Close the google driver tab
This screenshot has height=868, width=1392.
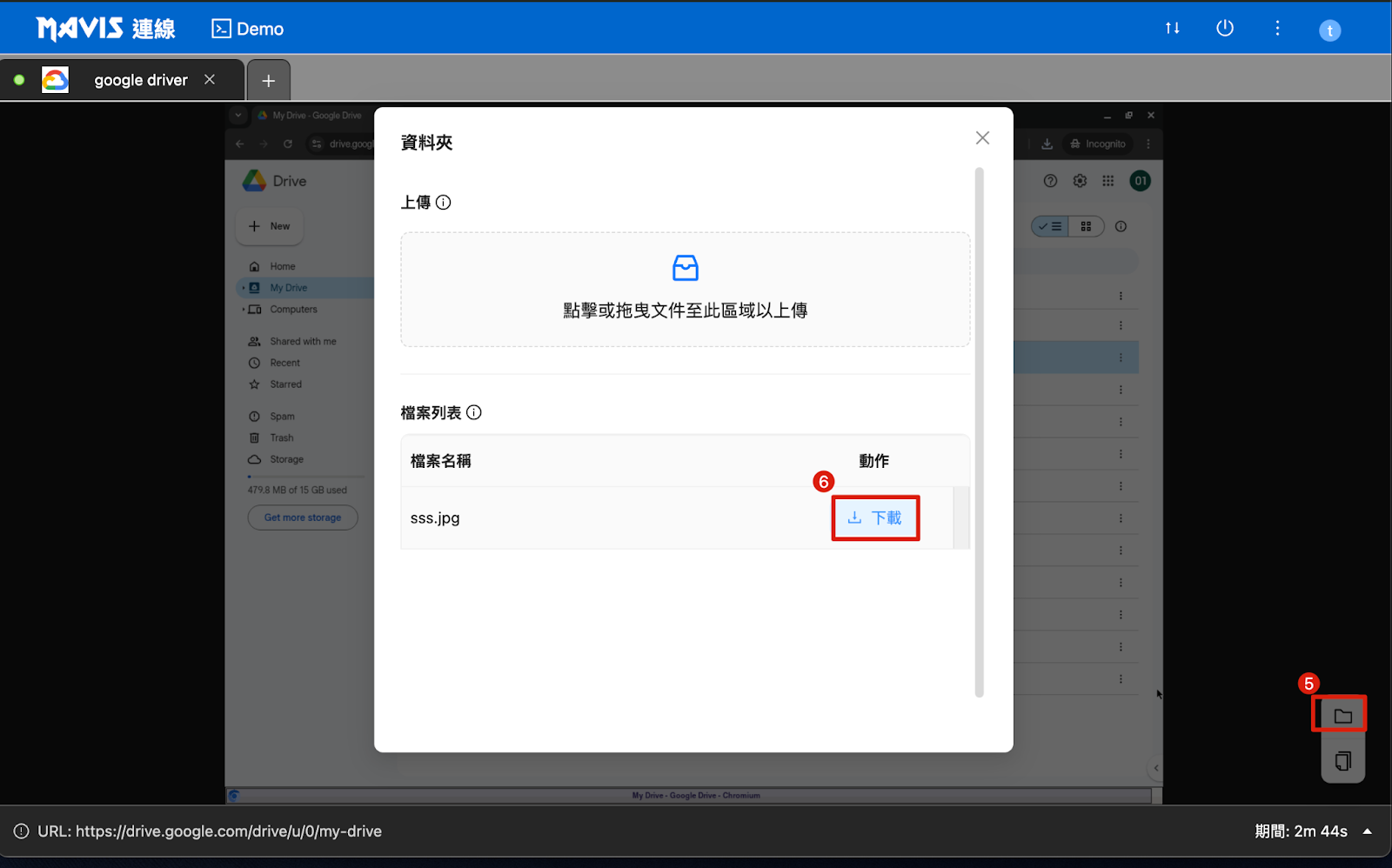[210, 79]
